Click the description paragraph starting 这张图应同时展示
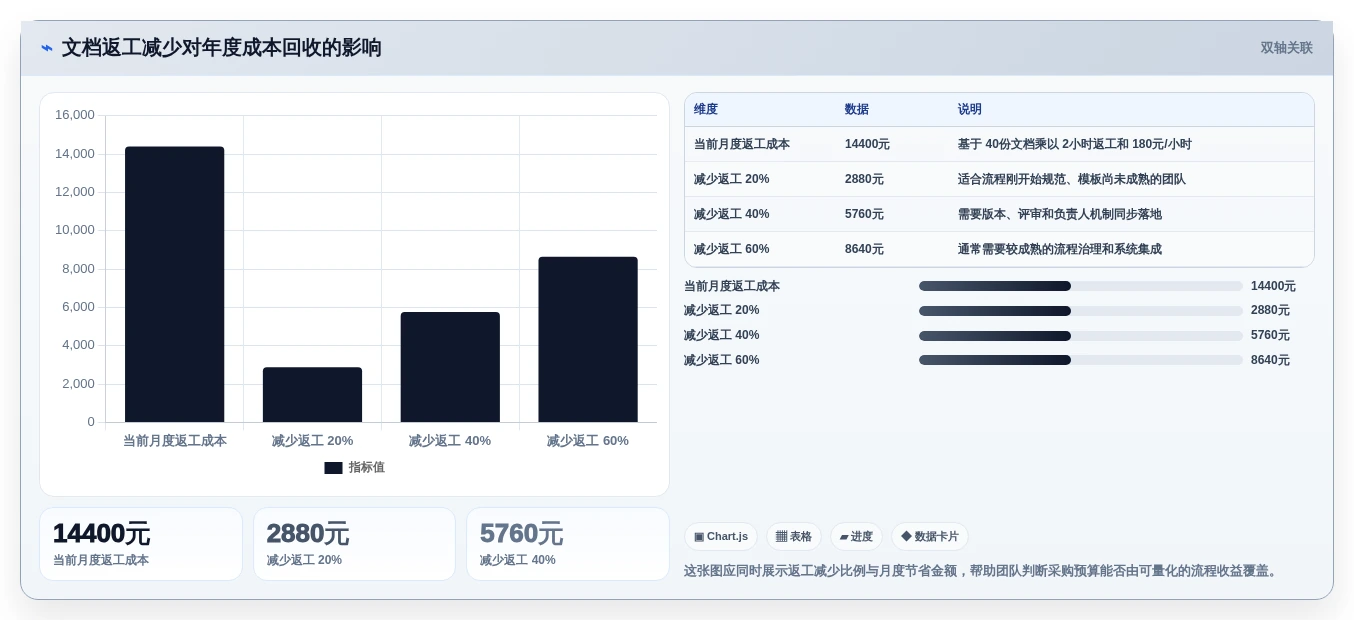The image size is (1354, 620). 983,571
